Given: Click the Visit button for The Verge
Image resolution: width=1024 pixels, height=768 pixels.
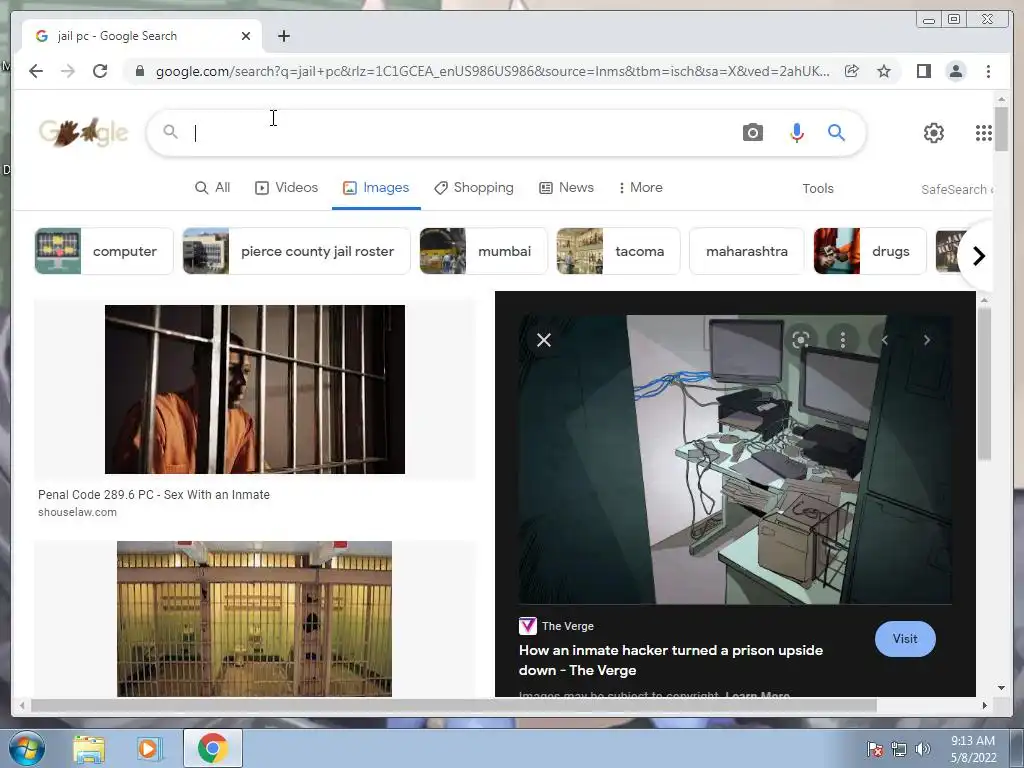Looking at the screenshot, I should 905,639.
